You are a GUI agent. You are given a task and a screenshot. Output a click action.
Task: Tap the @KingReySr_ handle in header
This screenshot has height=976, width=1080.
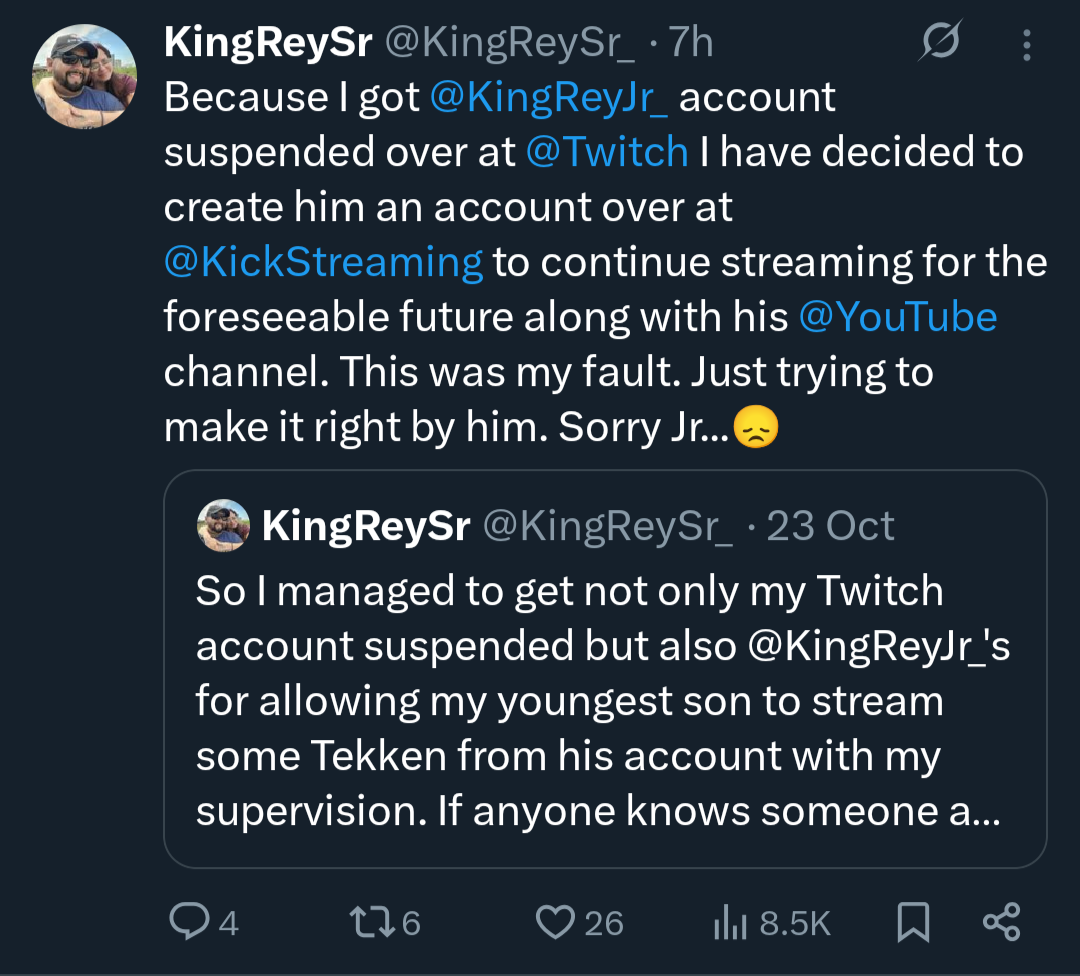(x=510, y=43)
